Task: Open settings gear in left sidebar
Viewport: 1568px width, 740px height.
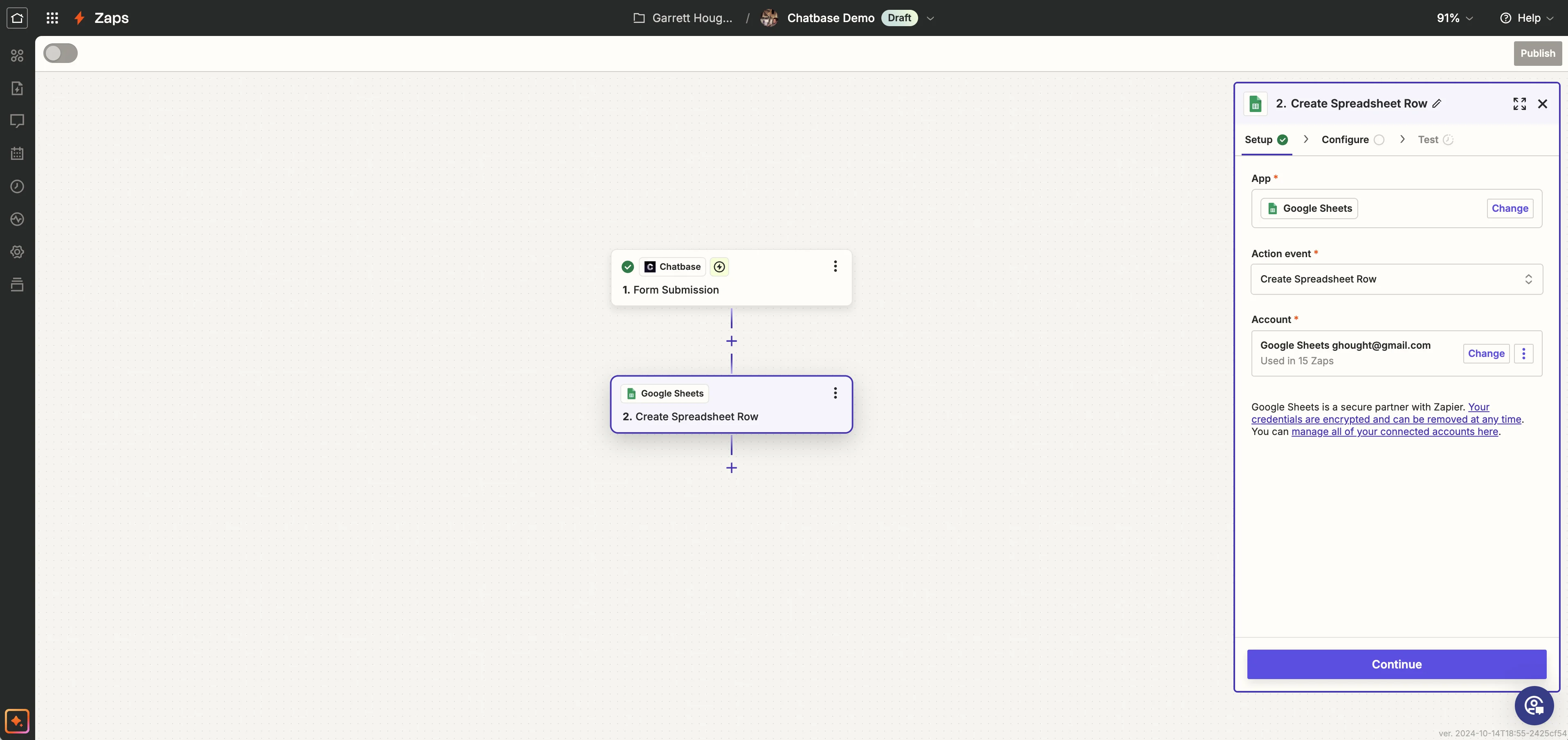Action: [17, 251]
